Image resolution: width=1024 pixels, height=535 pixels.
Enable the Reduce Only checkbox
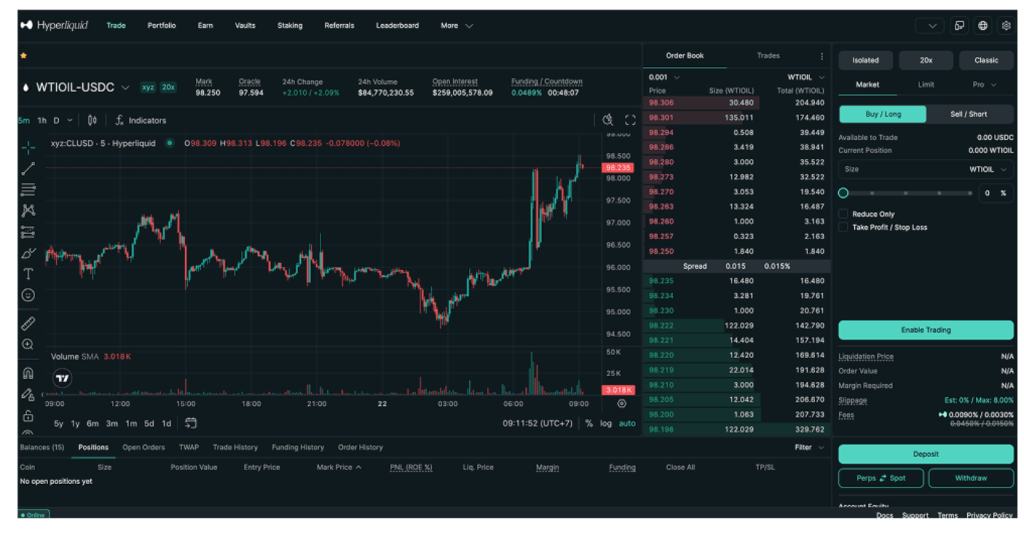(843, 214)
